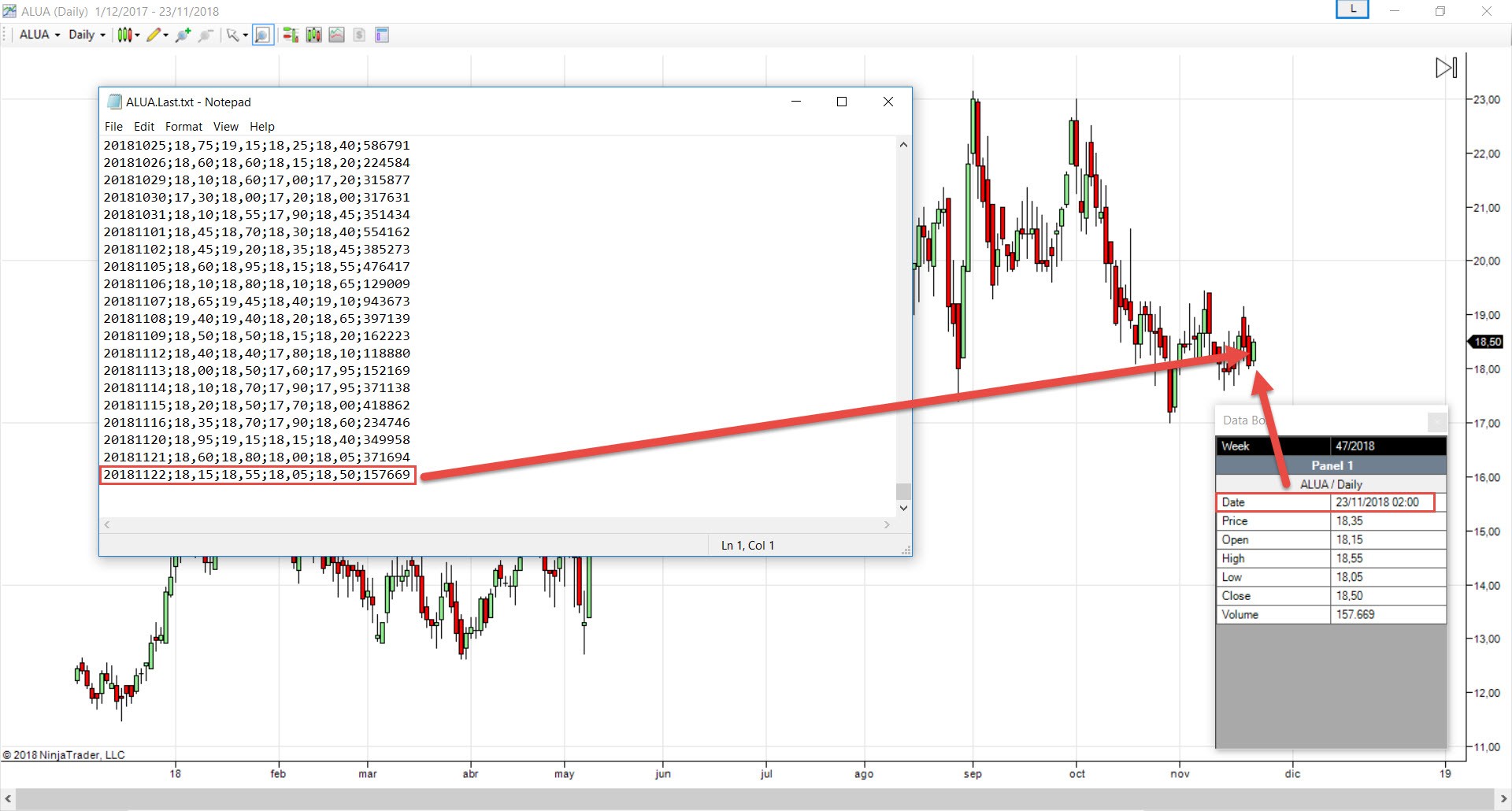Open Notepad's Edit menu
The height and width of the screenshot is (811, 1512).
click(144, 127)
